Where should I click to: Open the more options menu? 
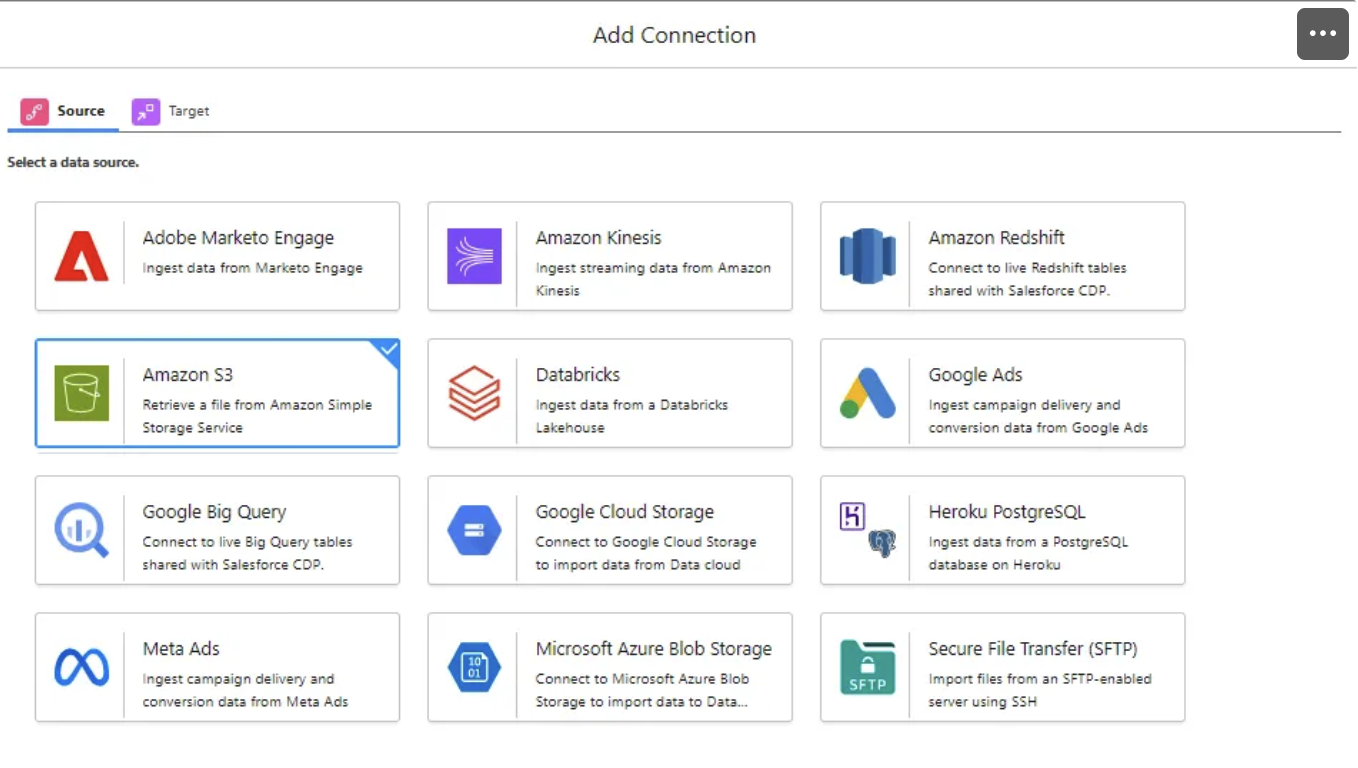1322,33
